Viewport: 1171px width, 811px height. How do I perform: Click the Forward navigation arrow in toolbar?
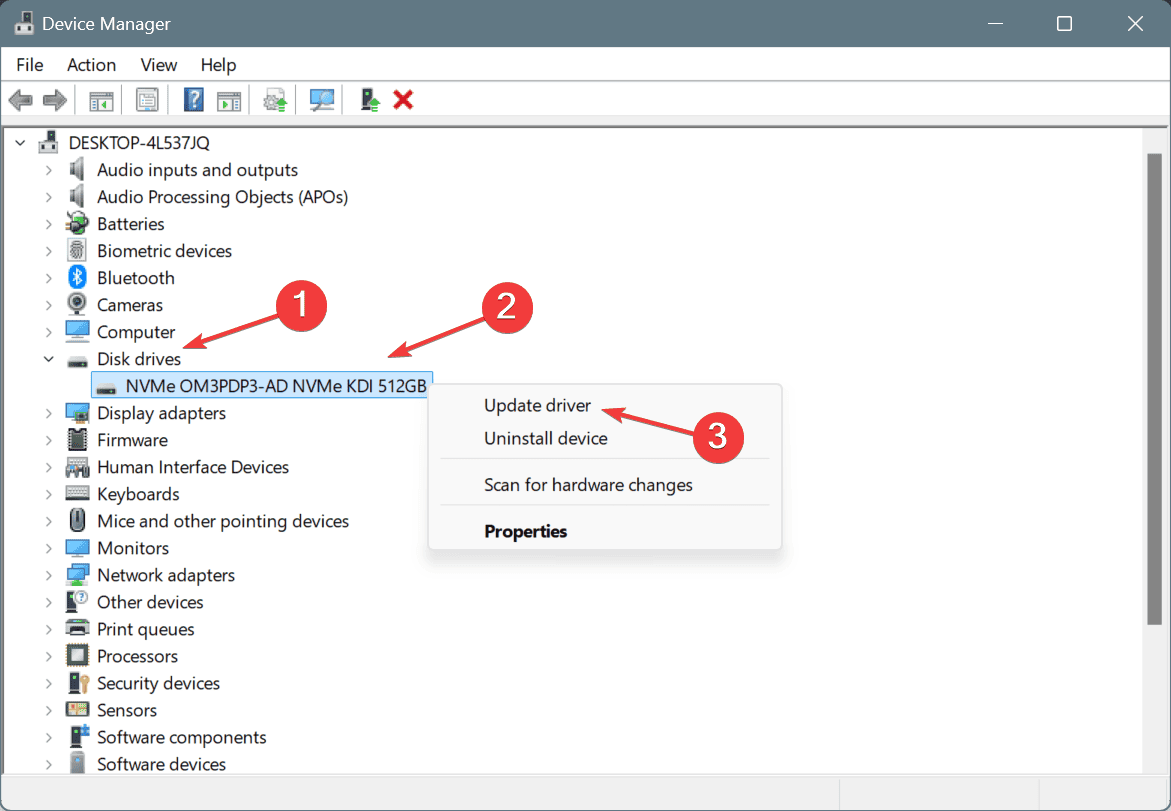[x=55, y=99]
